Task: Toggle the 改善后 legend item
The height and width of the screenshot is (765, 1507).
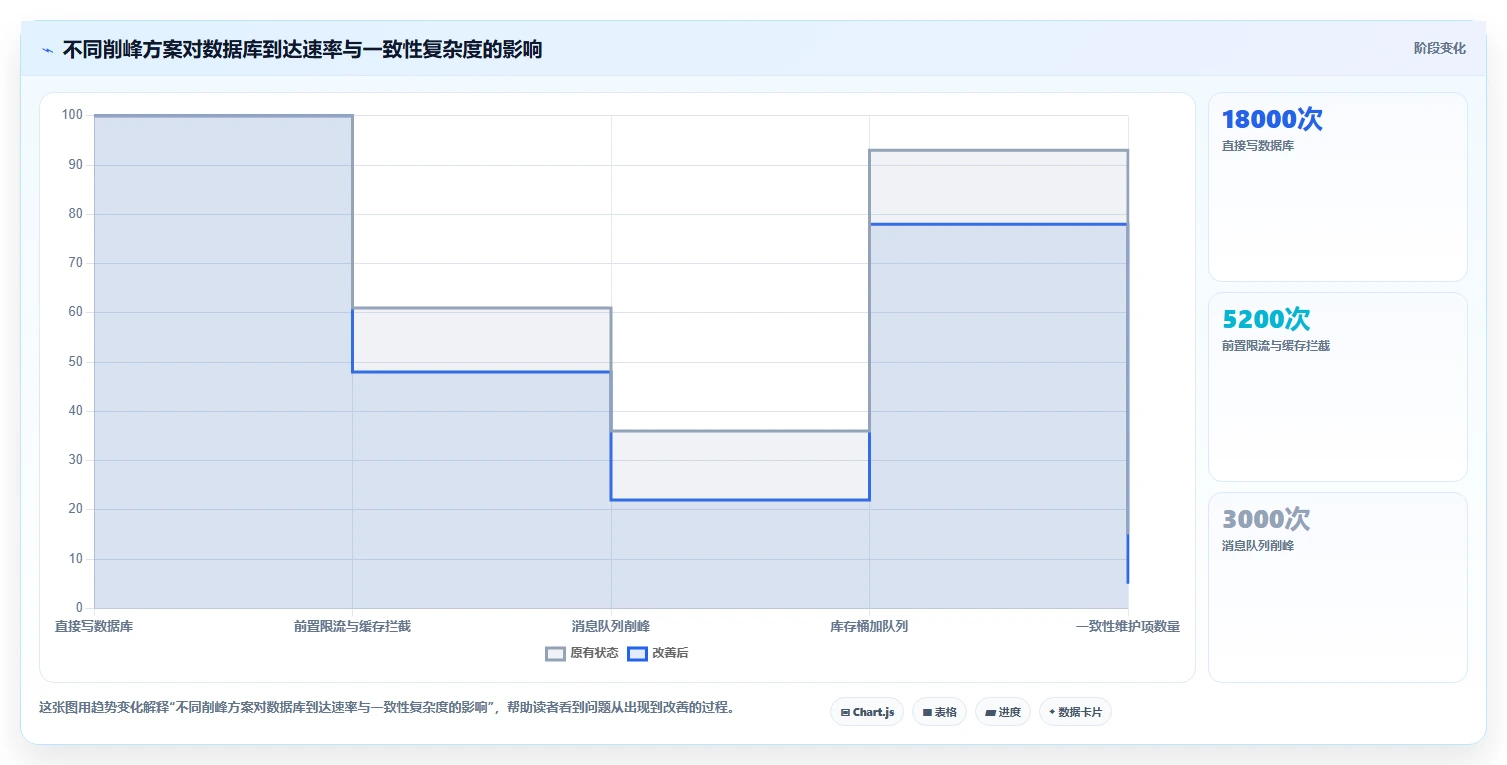Action: [658, 654]
